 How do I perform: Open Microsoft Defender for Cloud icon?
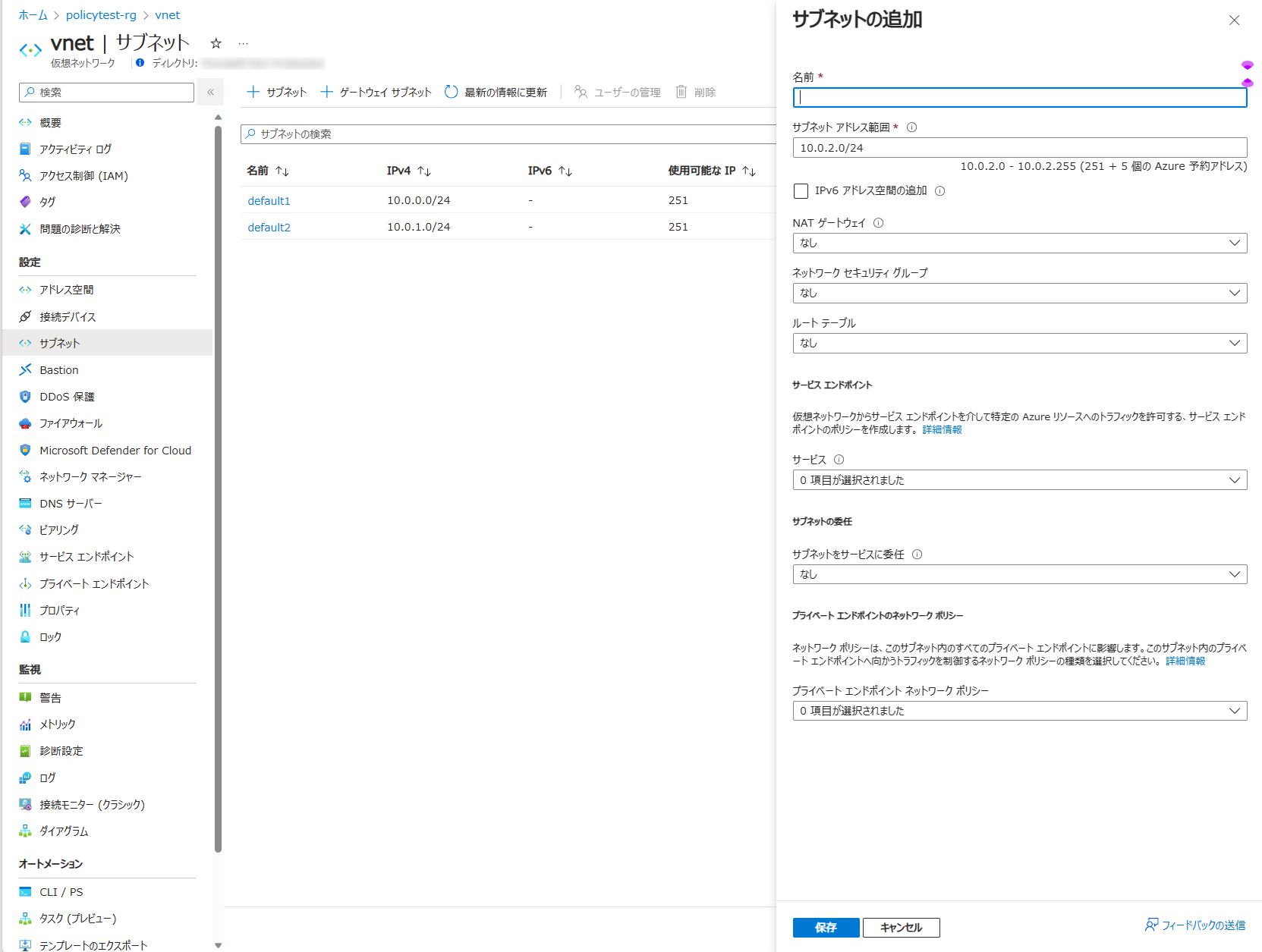25,451
